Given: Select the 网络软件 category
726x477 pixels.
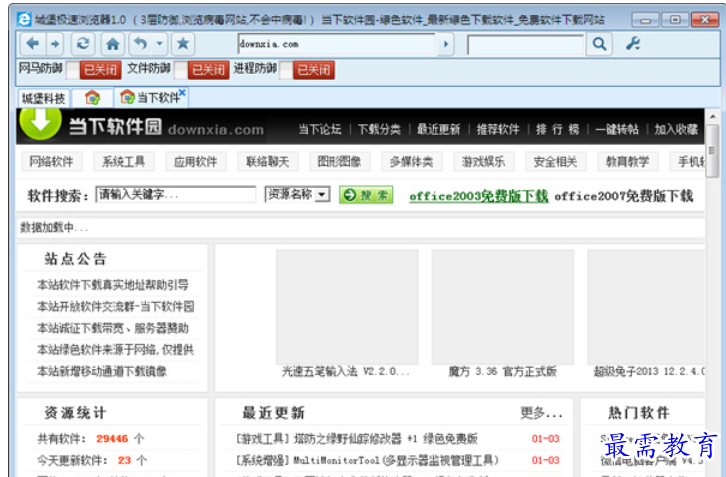Looking at the screenshot, I should (51, 162).
